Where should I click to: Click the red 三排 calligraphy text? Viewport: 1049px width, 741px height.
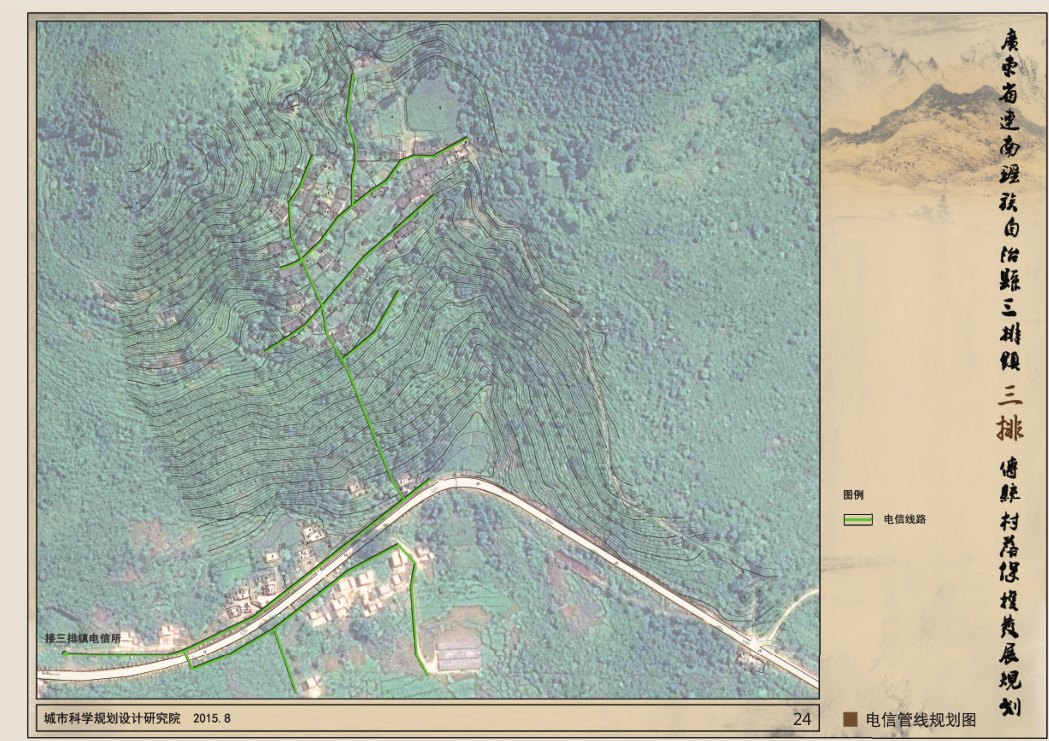click(x=1008, y=418)
